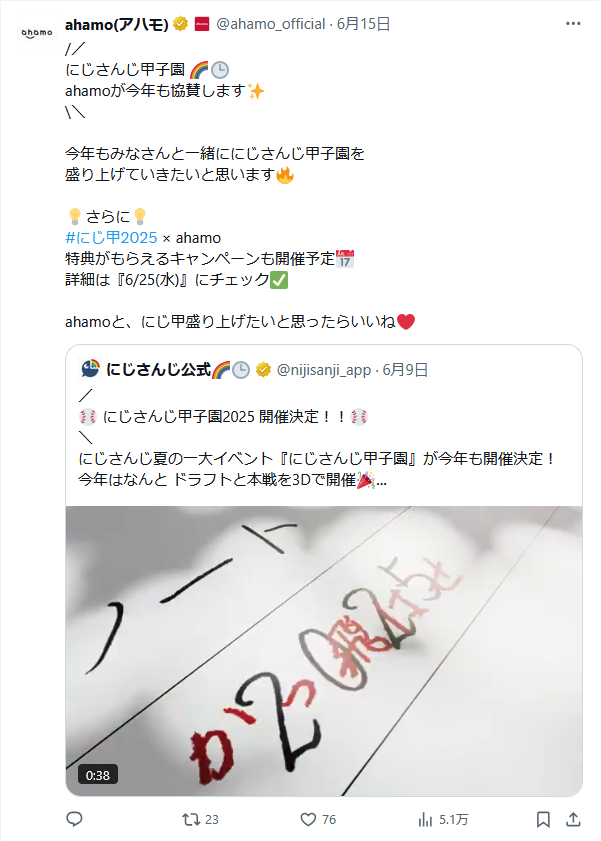The width and height of the screenshot is (601, 841).
Task: Open the 6月15日 post timestamp
Action: pyautogui.click(x=363, y=24)
